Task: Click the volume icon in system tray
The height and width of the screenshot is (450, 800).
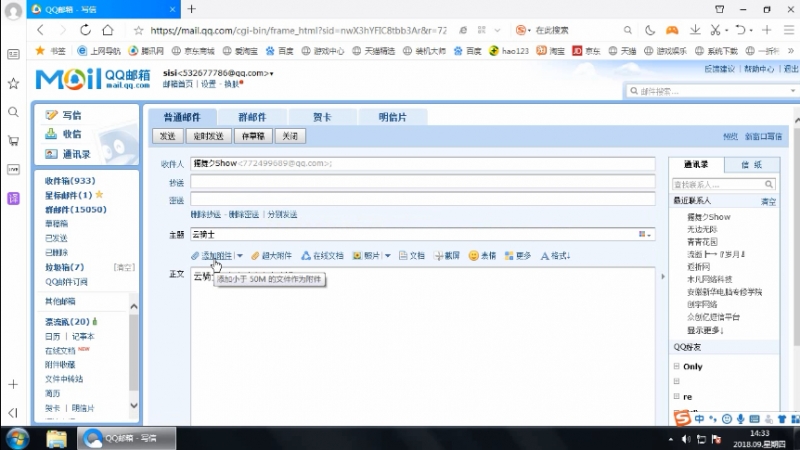Action: 686,439
